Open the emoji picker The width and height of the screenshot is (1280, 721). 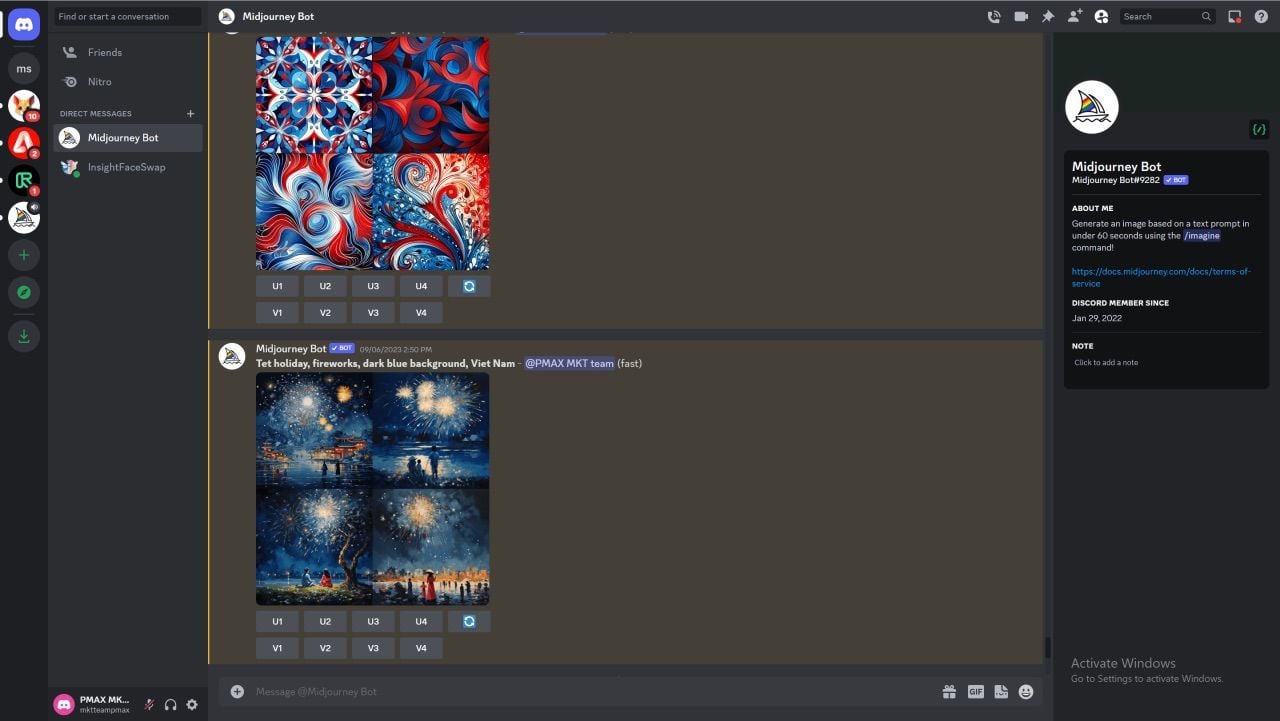coord(1026,691)
